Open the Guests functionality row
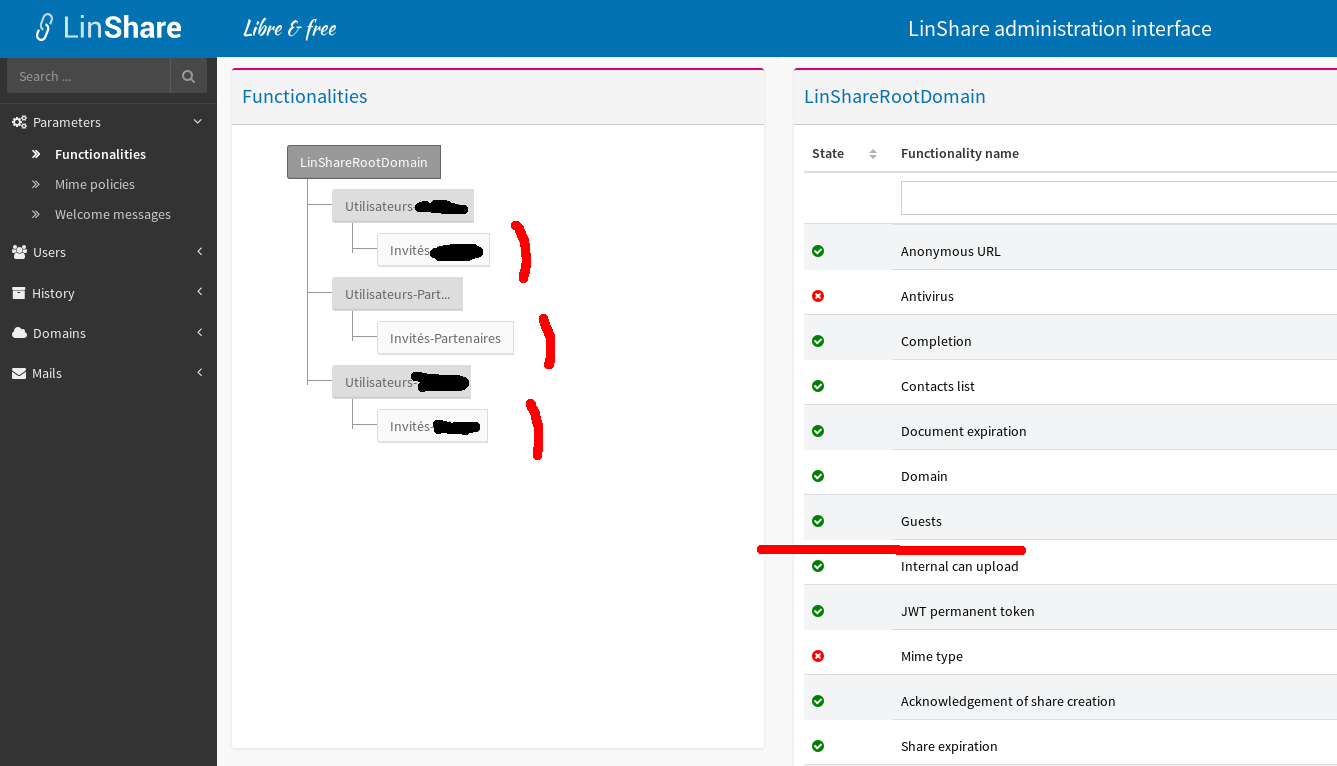Image resolution: width=1337 pixels, height=766 pixels. click(x=921, y=521)
